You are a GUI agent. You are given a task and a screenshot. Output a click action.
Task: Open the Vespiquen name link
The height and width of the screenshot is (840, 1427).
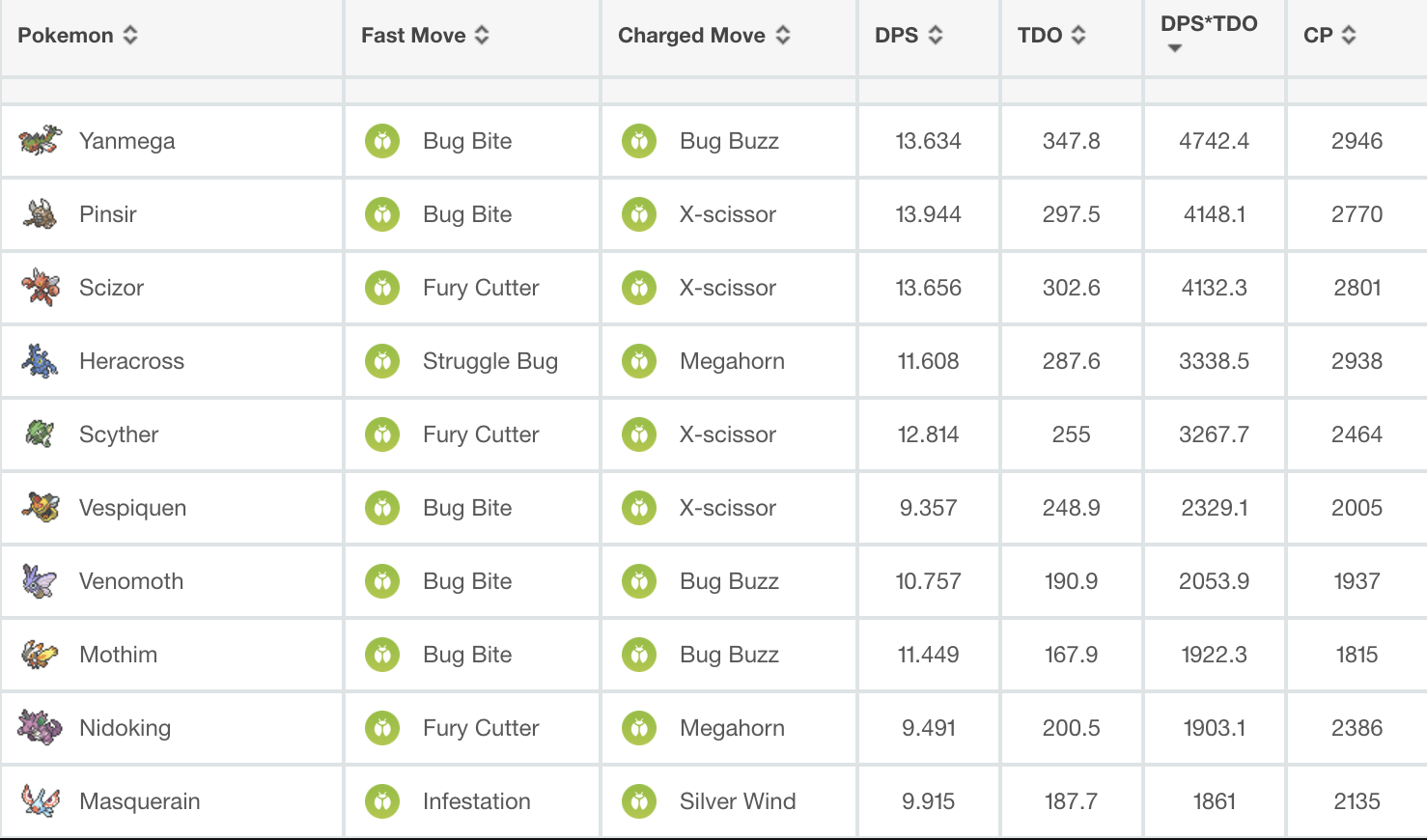[132, 508]
